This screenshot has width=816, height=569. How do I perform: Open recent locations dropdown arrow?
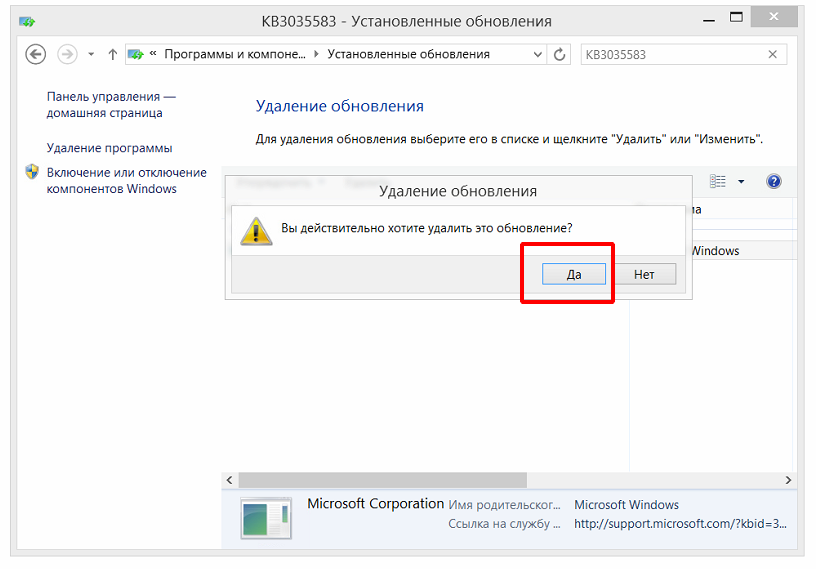(x=91, y=54)
